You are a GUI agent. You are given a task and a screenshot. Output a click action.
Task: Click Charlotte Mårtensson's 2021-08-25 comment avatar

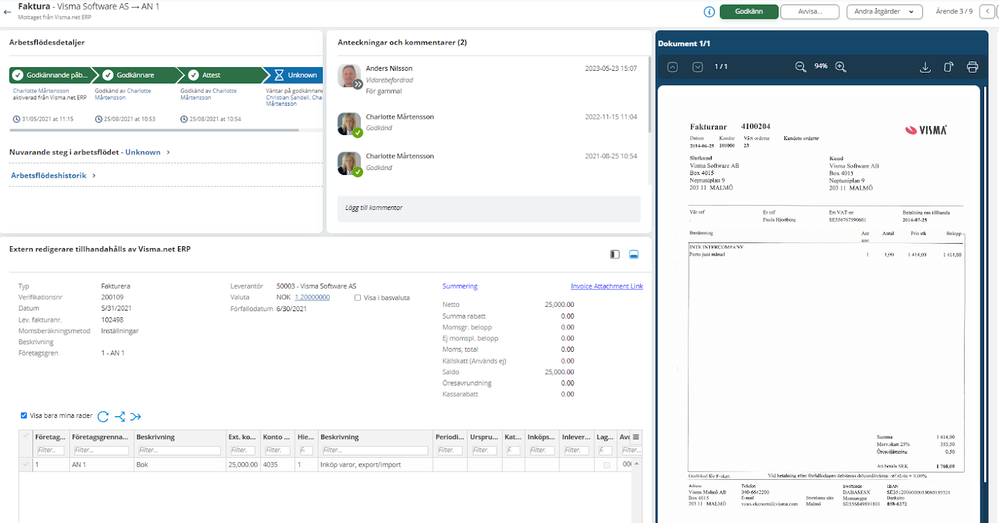(x=349, y=164)
